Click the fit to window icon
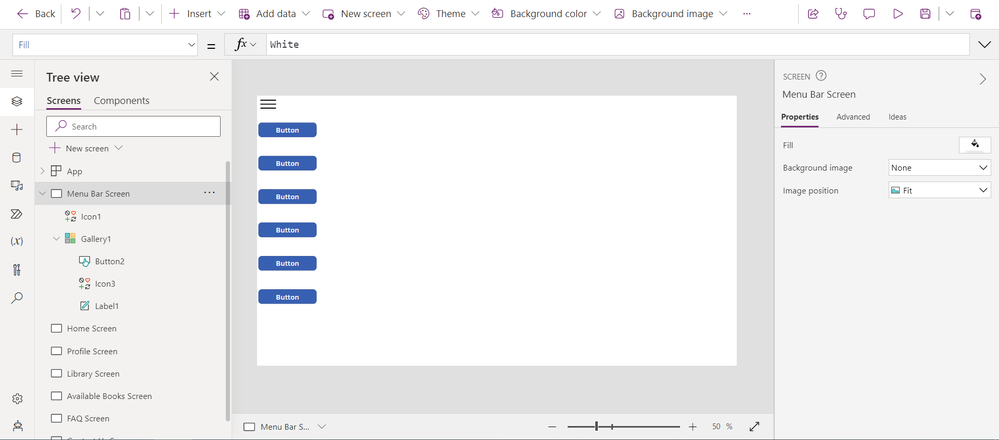 (x=754, y=426)
